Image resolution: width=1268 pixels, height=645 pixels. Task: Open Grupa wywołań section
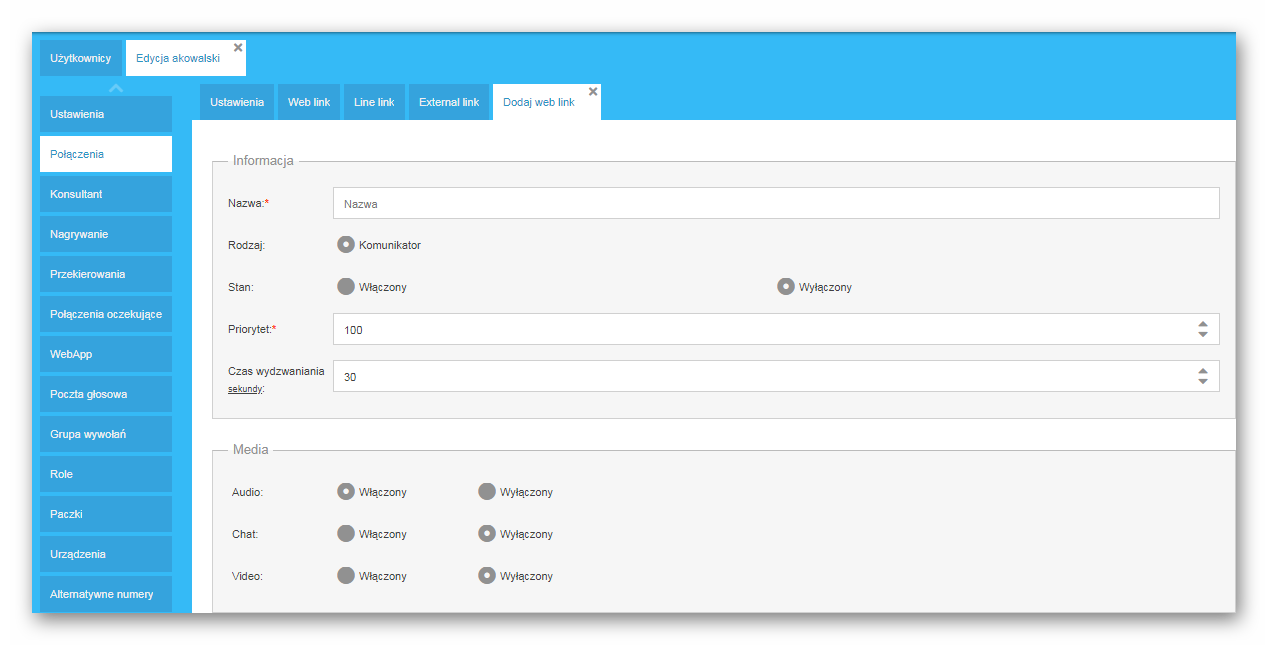(x=106, y=434)
